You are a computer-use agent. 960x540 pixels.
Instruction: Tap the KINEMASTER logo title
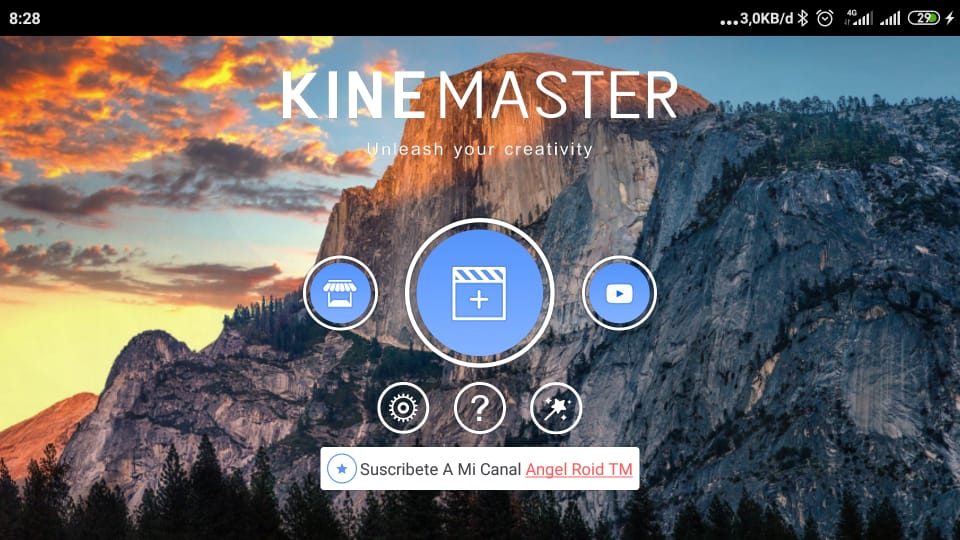point(479,95)
